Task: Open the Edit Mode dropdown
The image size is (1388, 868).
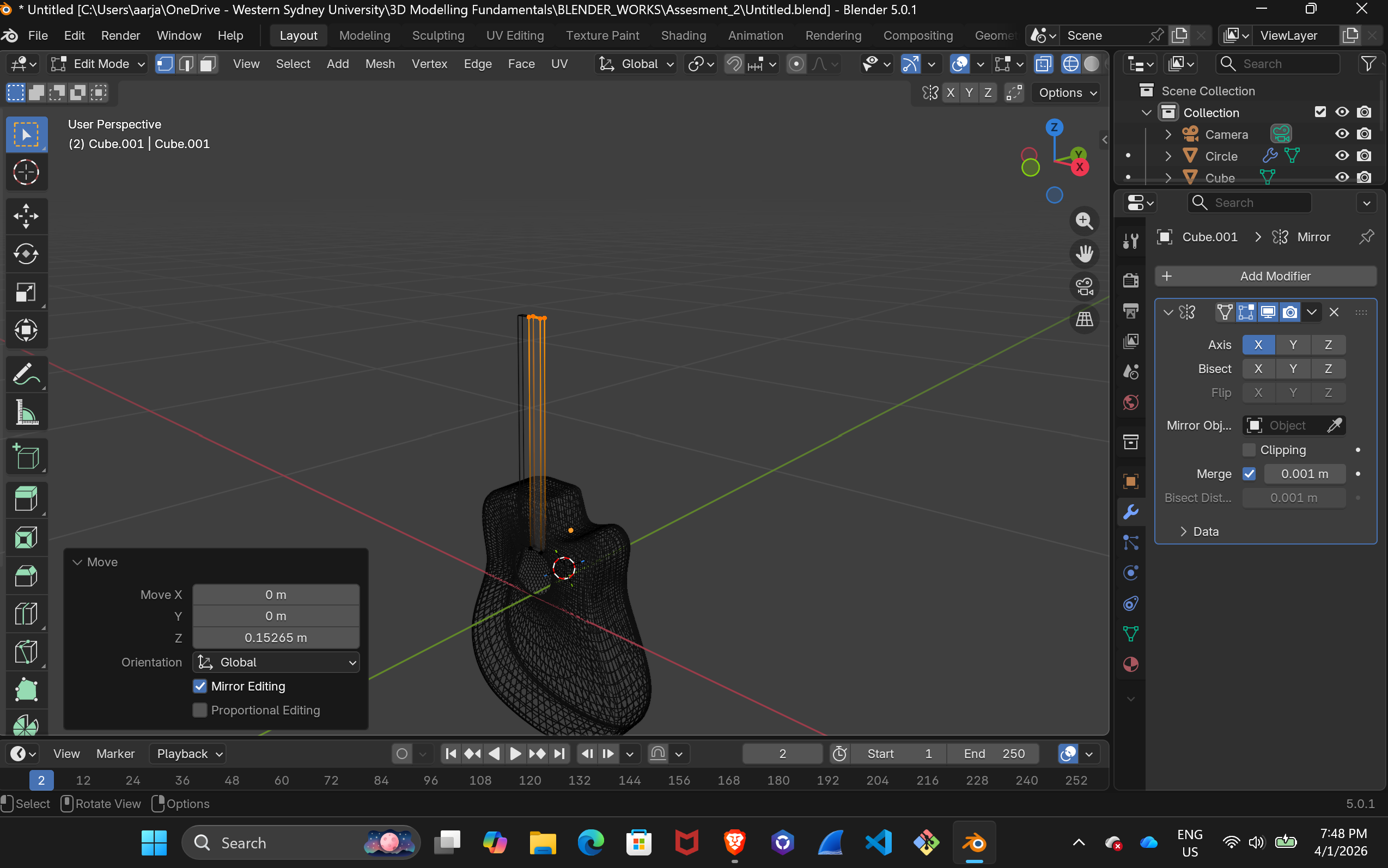Action: (98, 64)
